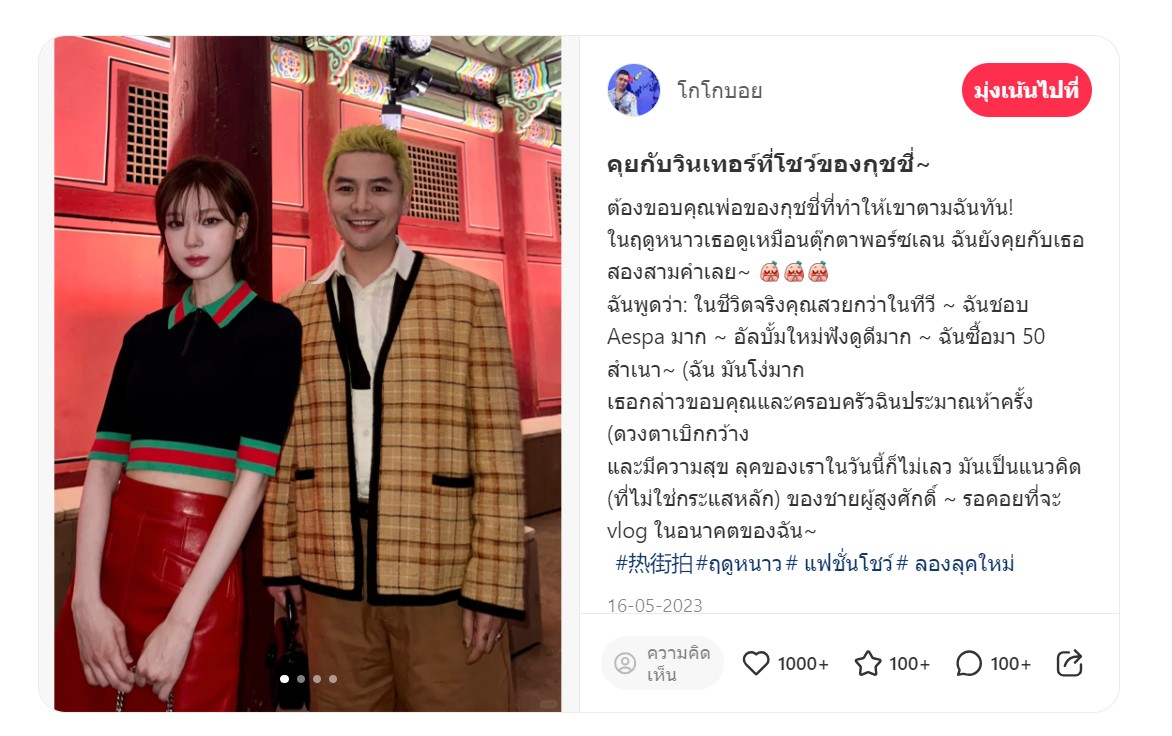Like the post with the heart icon
The height and width of the screenshot is (736, 1172).
tap(756, 663)
